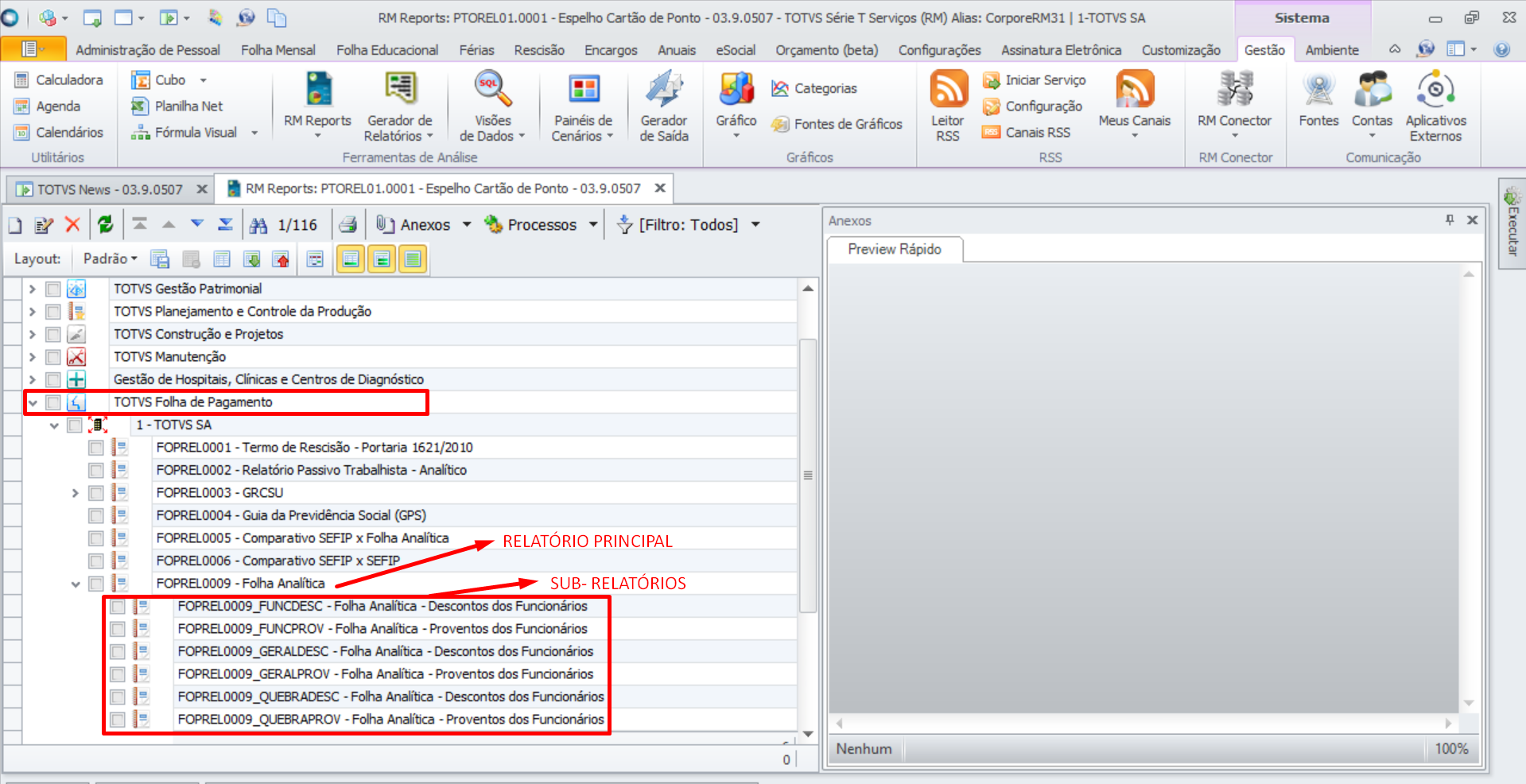Collapse the 1 - TOTVS SA node
Viewport: 1526px width, 784px height.
point(54,425)
